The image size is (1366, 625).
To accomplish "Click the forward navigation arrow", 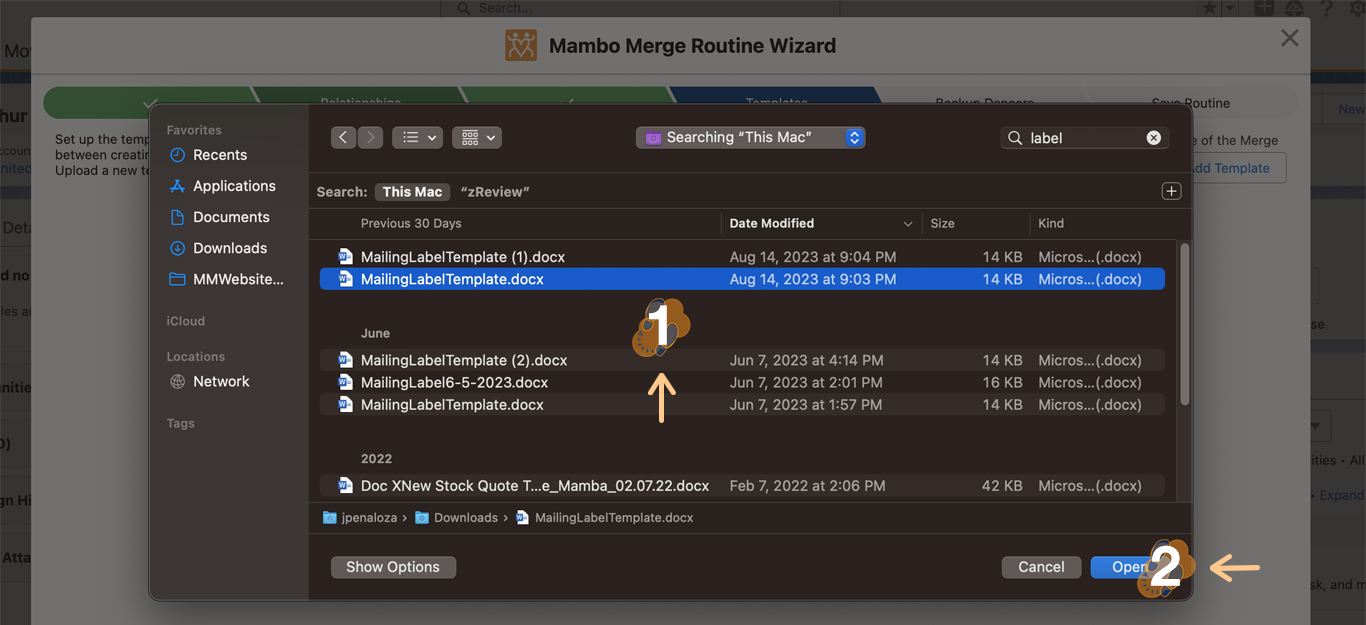I will tap(370, 138).
